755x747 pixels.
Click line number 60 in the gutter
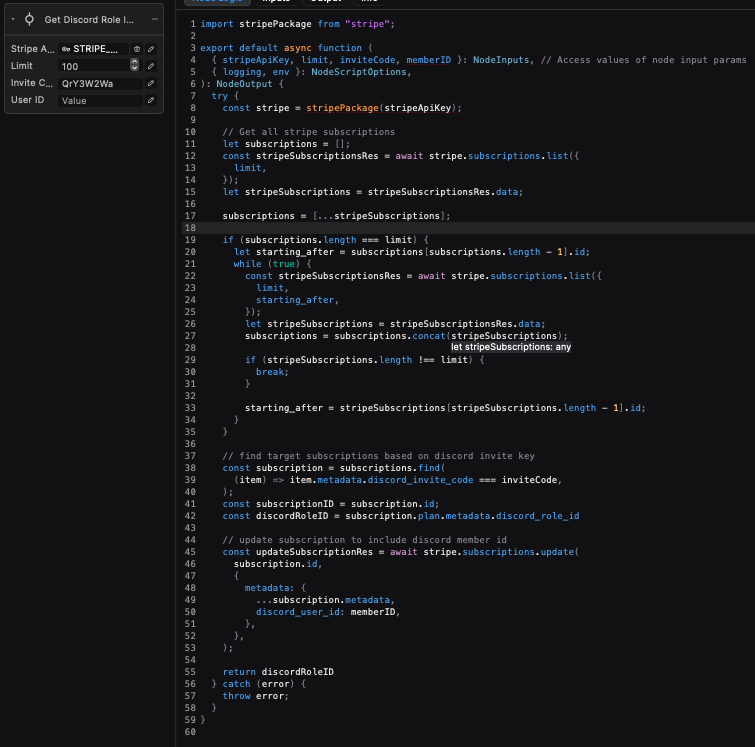pyautogui.click(x=190, y=732)
